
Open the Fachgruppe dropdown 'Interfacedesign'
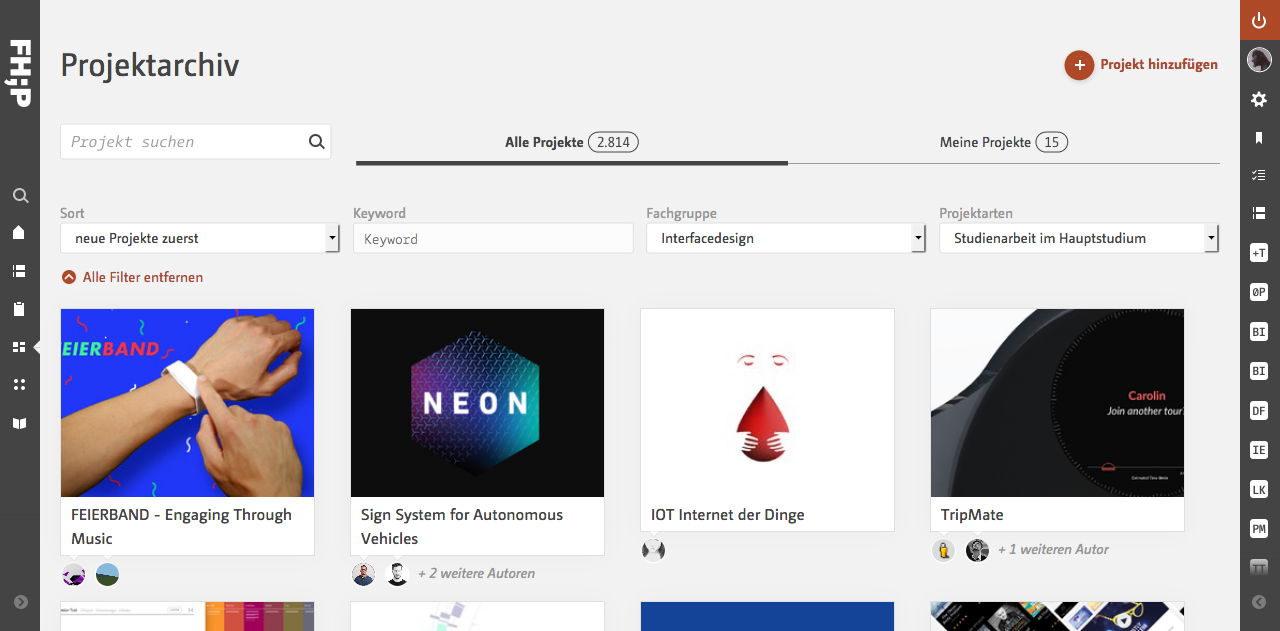786,238
